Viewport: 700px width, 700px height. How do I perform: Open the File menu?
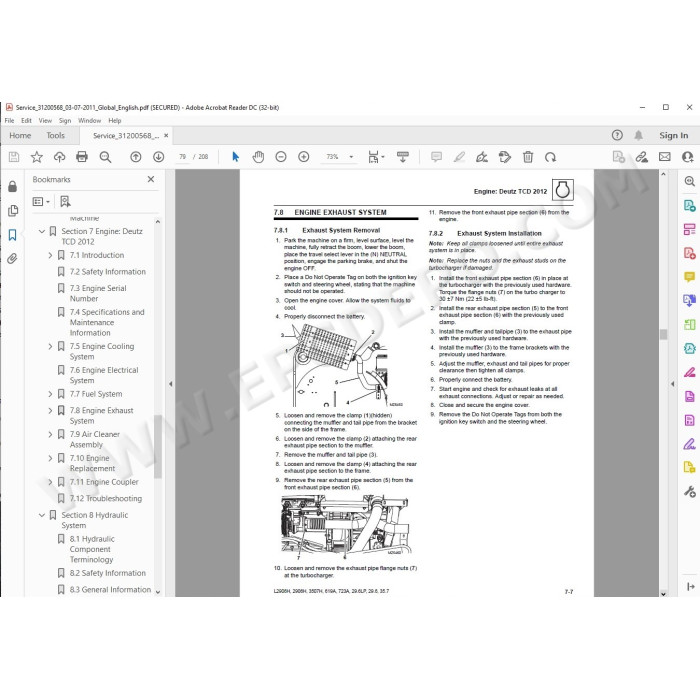pyautogui.click(x=9, y=121)
